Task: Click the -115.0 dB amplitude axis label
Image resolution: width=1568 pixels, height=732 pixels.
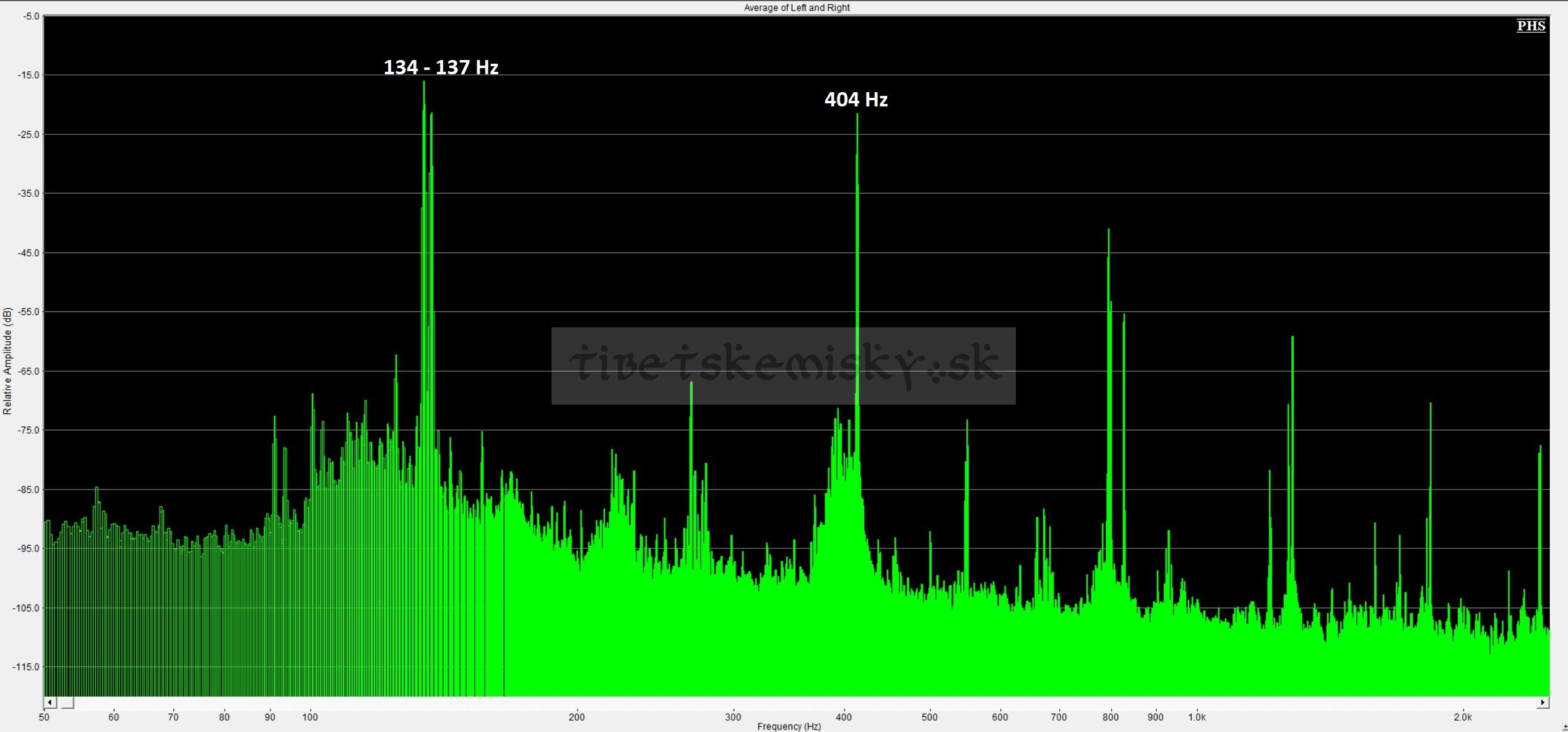Action: (x=25, y=667)
